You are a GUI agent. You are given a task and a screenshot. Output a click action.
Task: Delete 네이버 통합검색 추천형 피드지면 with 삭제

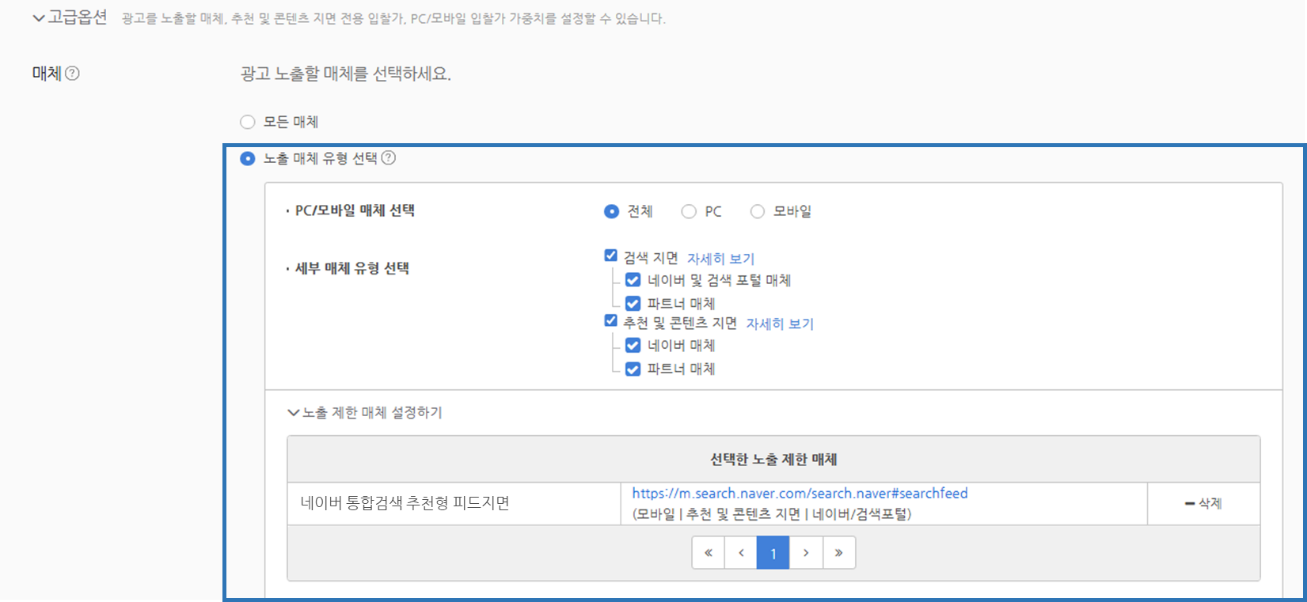(1203, 504)
